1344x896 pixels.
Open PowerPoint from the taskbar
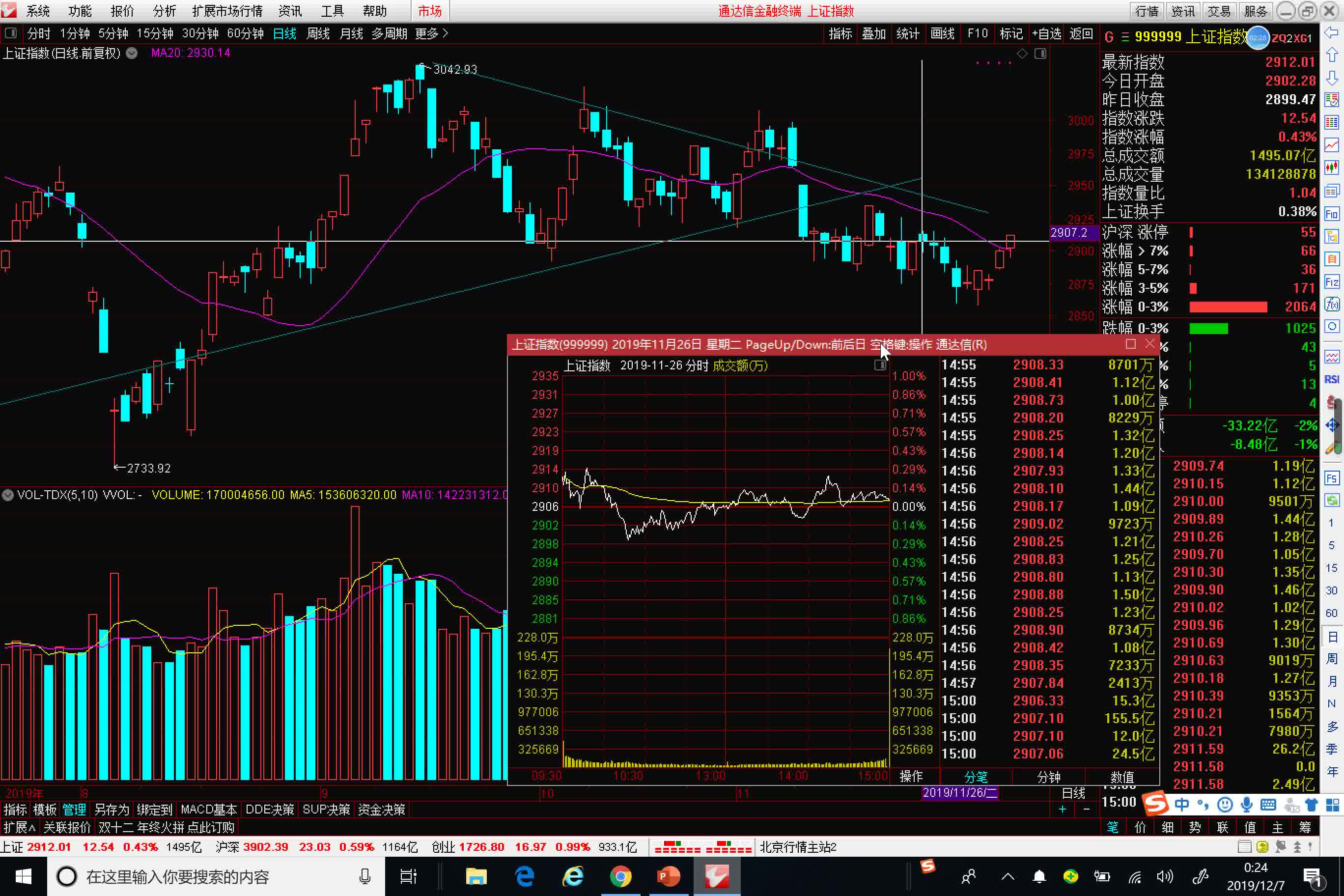pyautogui.click(x=668, y=876)
